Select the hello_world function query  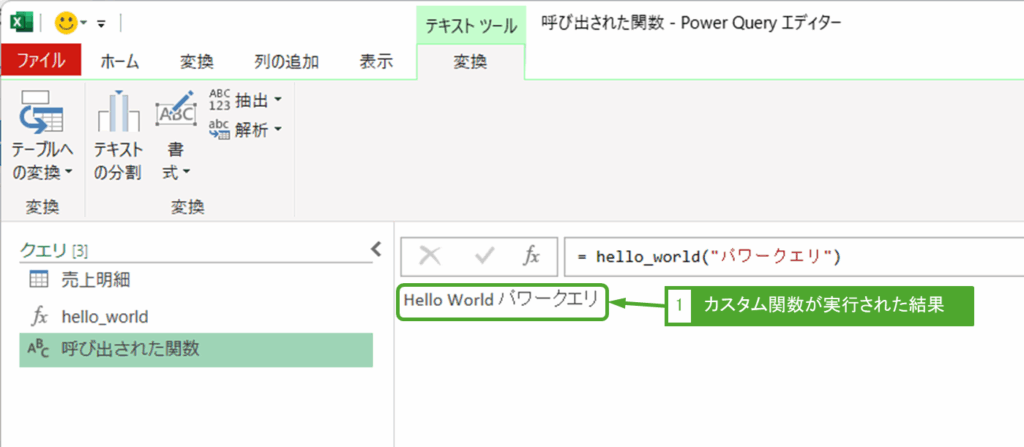point(104,316)
